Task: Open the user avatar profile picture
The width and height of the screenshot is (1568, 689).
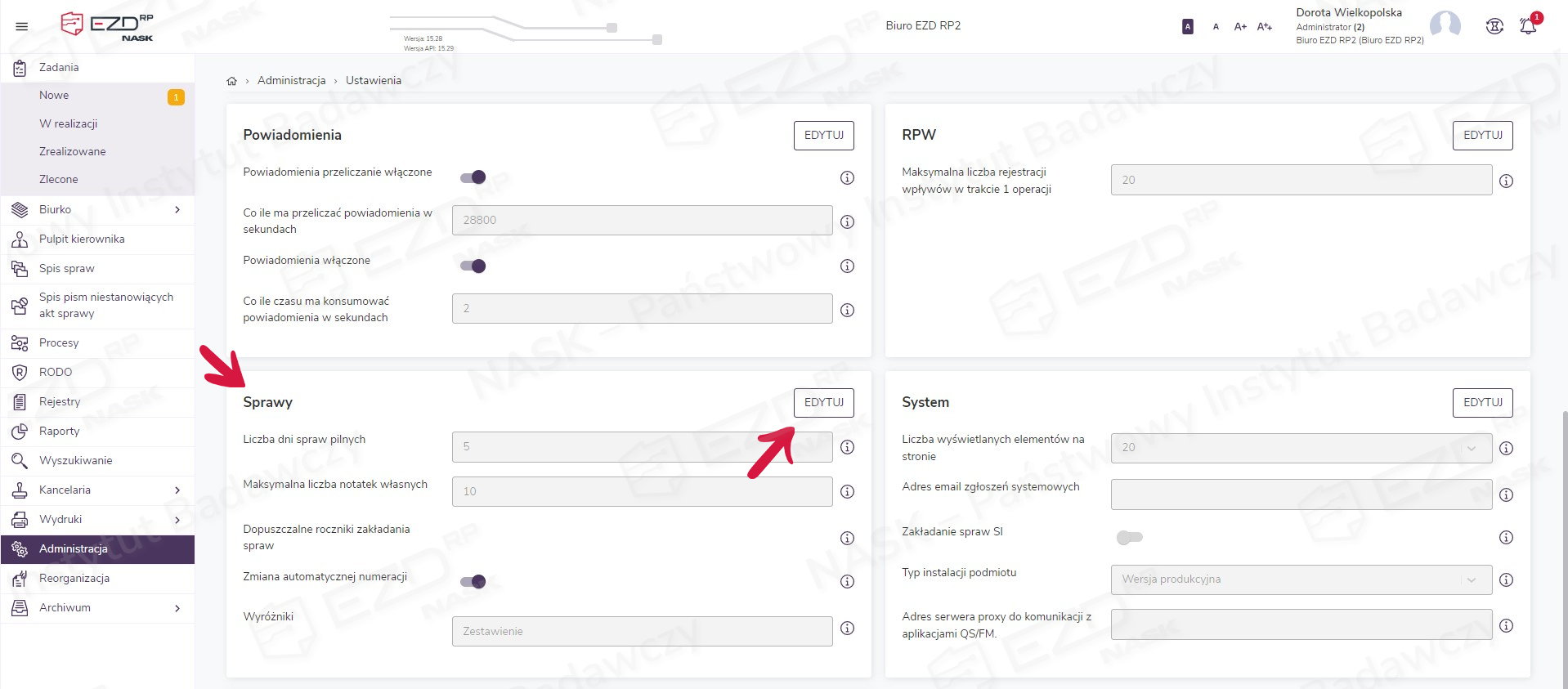Action: point(1445,25)
